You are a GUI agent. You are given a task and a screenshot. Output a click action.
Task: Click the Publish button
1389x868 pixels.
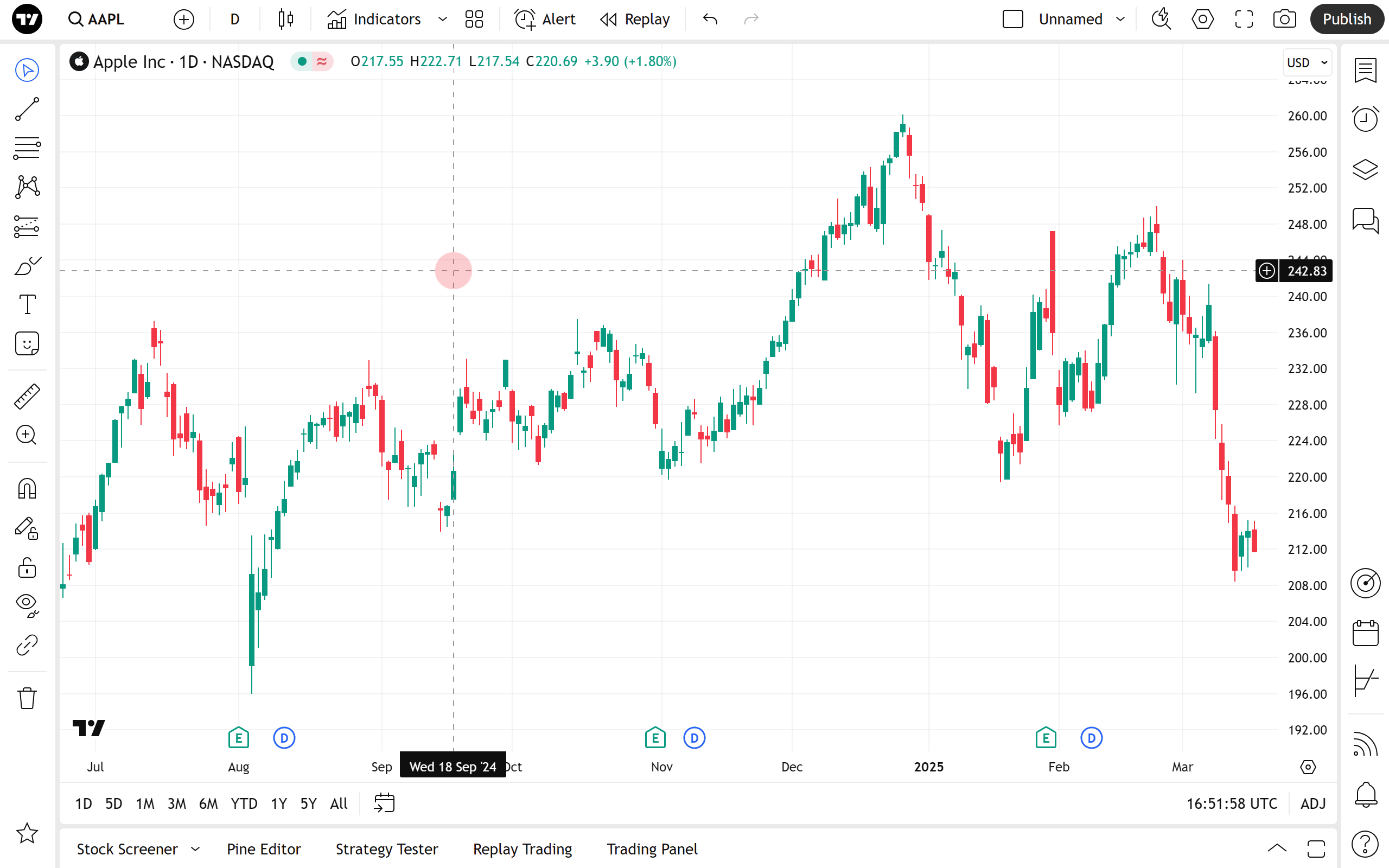coord(1346,19)
